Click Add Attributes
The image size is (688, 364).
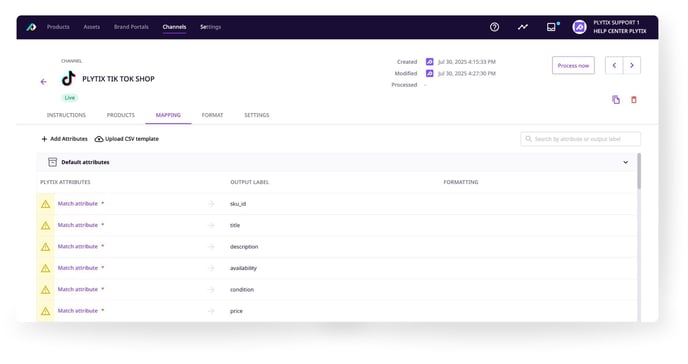[x=64, y=139]
